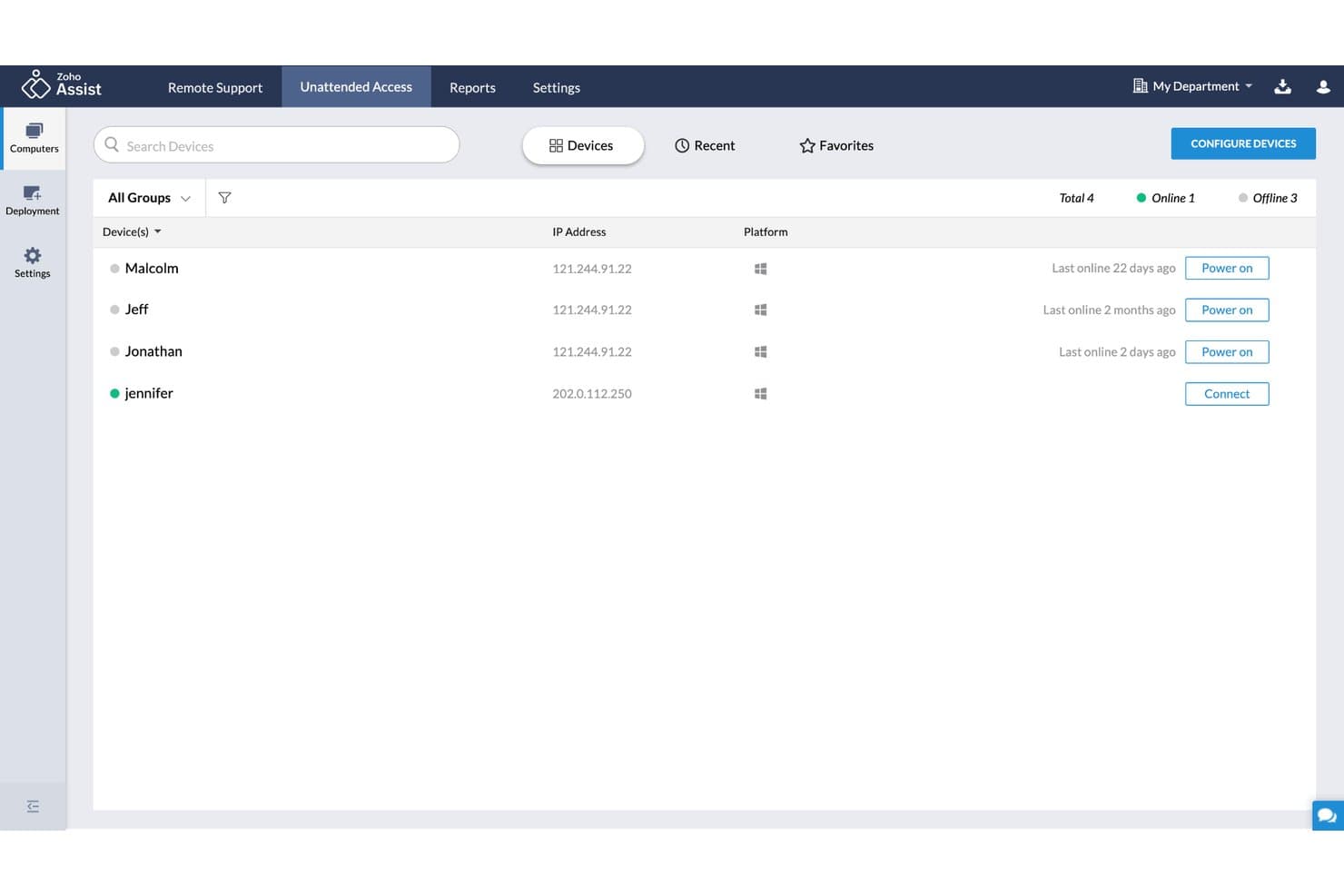Image resolution: width=1344 pixels, height=896 pixels.
Task: Open Computers in the sidebar
Action: pos(34,138)
